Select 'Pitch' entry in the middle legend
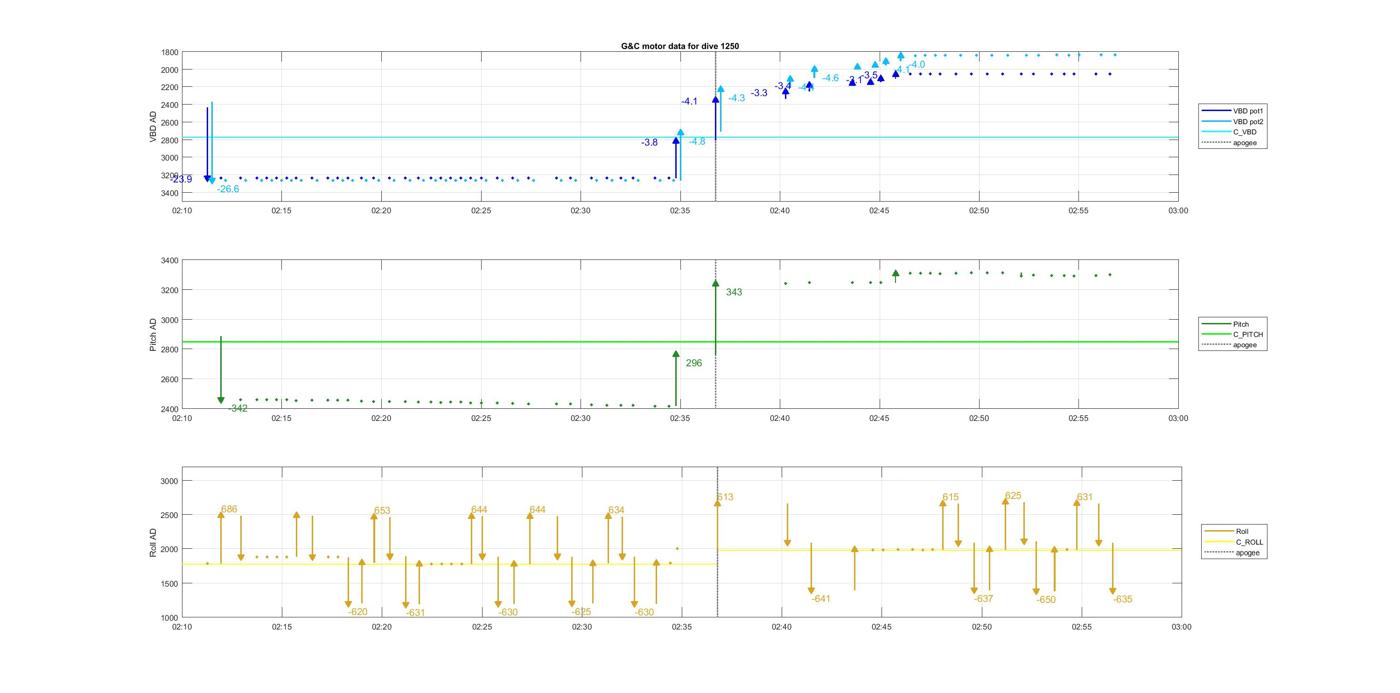Image resolution: width=1400 pixels, height=693 pixels. (1241, 324)
